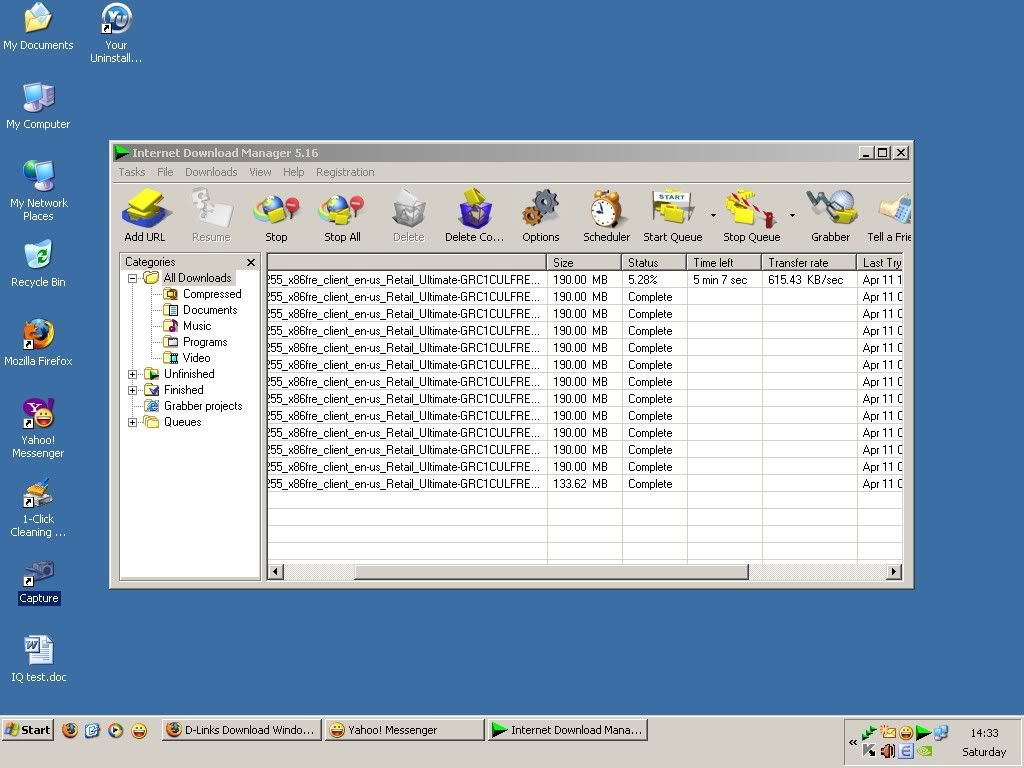
Task: Open the File menu
Action: click(165, 172)
